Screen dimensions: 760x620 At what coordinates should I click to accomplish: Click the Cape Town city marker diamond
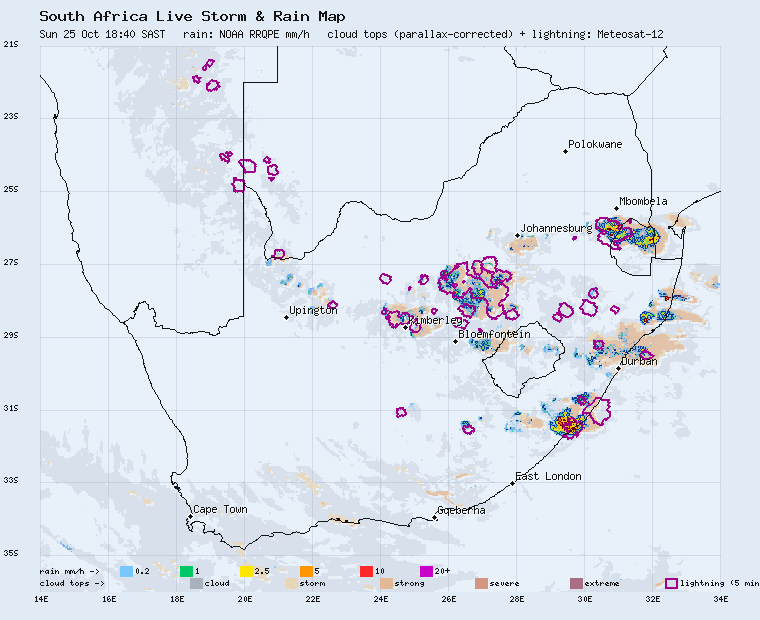[190, 516]
